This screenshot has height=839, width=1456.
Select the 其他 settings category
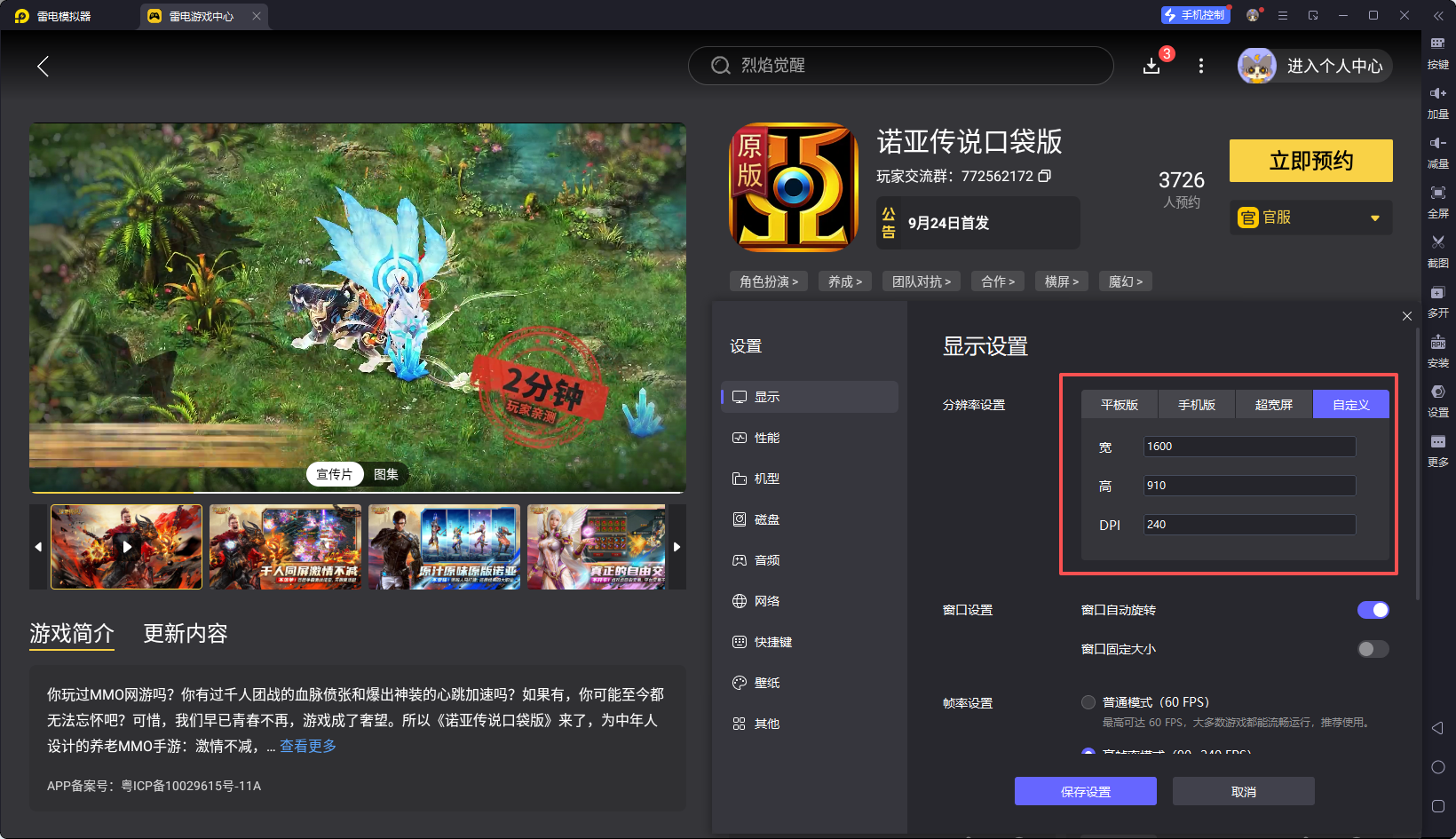tap(810, 724)
